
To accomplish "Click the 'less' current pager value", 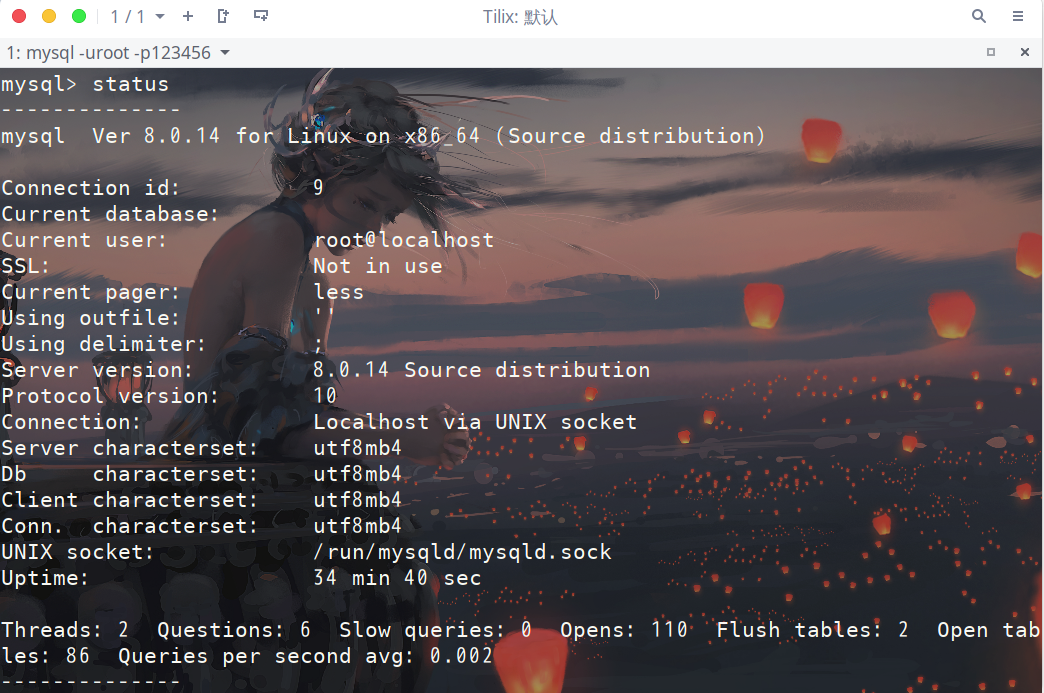I will [x=338, y=292].
